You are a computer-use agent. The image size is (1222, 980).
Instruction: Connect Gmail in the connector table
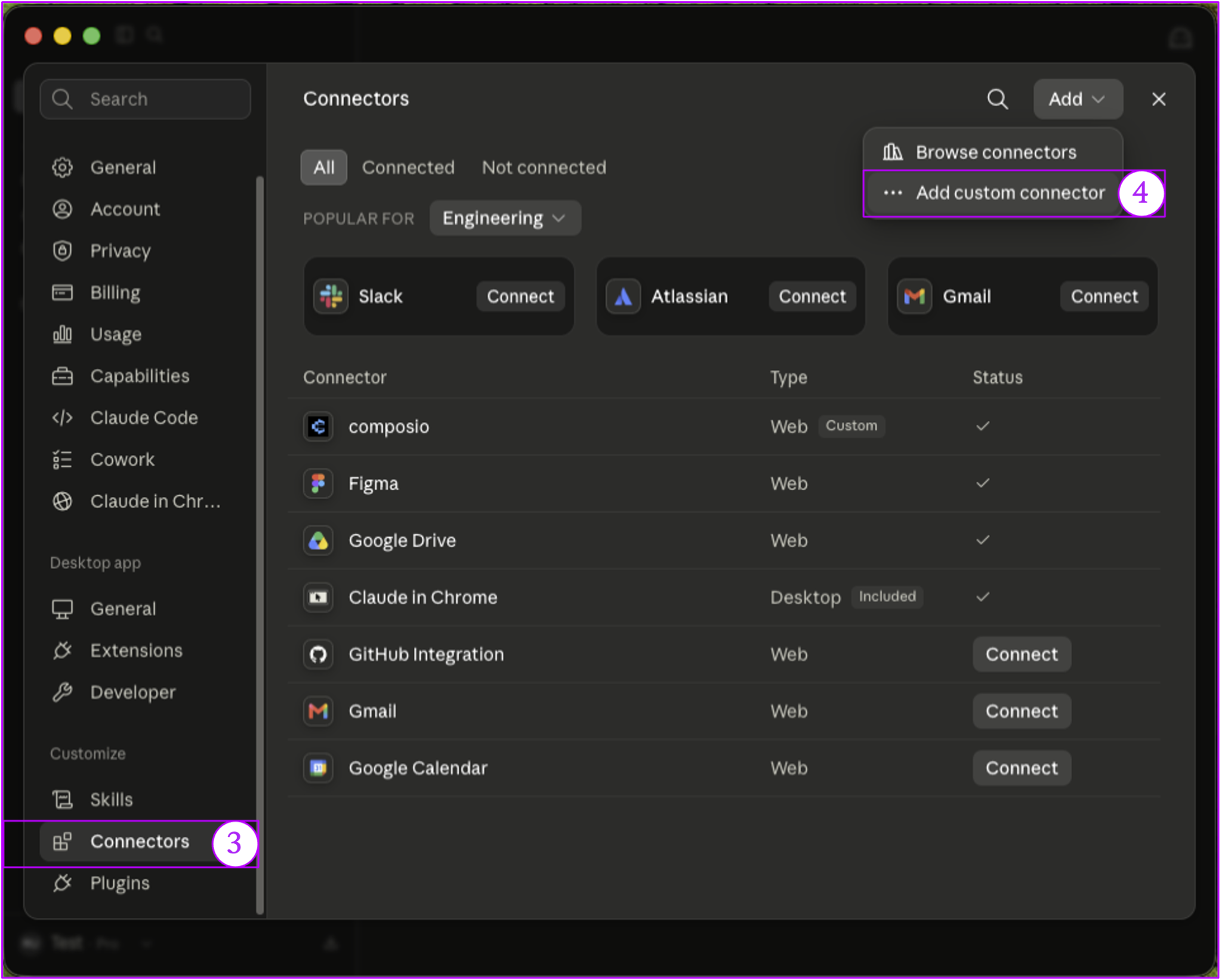pyautogui.click(x=1022, y=711)
